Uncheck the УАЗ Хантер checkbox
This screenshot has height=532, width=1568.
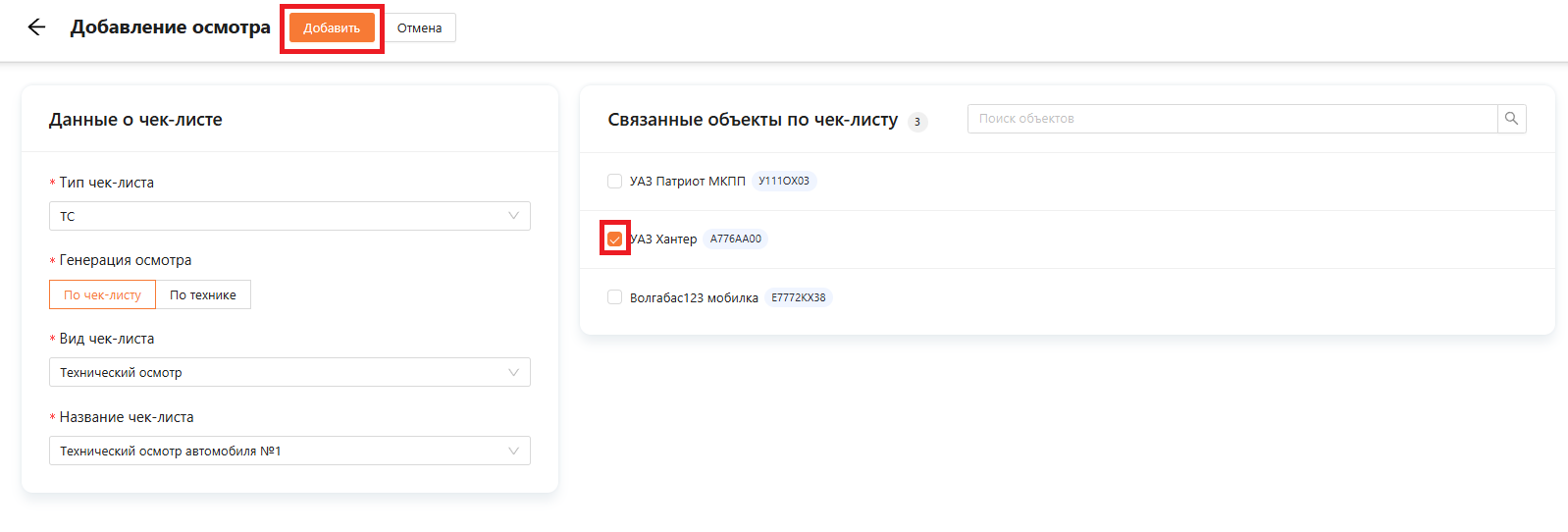[614, 239]
